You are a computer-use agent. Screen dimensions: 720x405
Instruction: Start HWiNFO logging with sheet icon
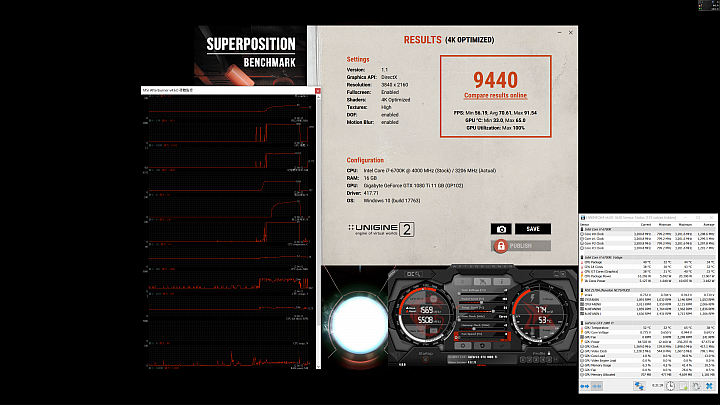click(684, 386)
